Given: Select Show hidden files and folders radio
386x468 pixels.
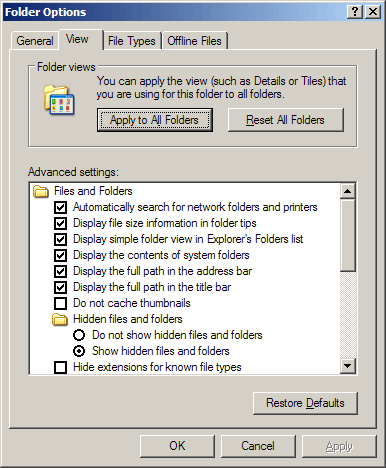Looking at the screenshot, I should pyautogui.click(x=79, y=351).
